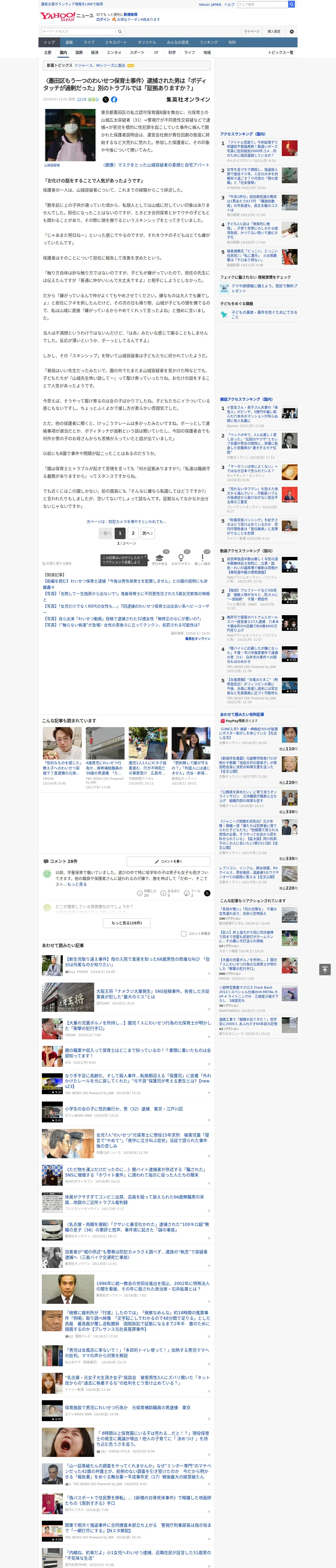
Task: Click the scroll-to-top arrow button
Action: click(x=325, y=969)
